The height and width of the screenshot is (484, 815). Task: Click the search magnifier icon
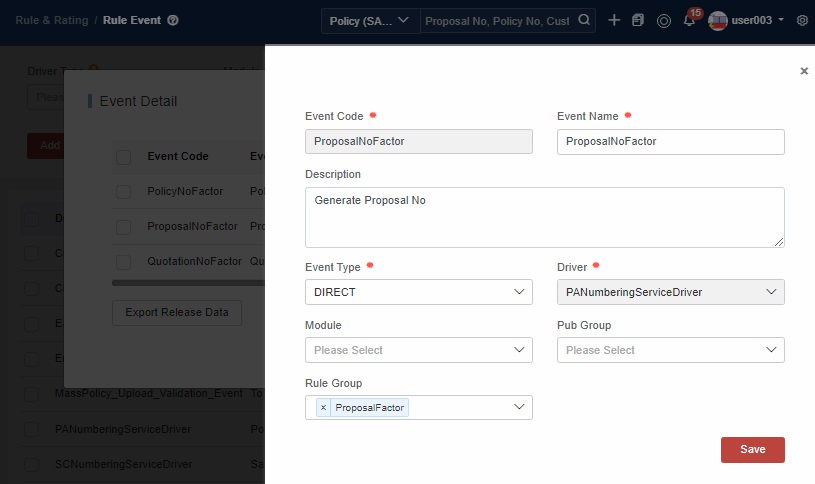point(585,20)
